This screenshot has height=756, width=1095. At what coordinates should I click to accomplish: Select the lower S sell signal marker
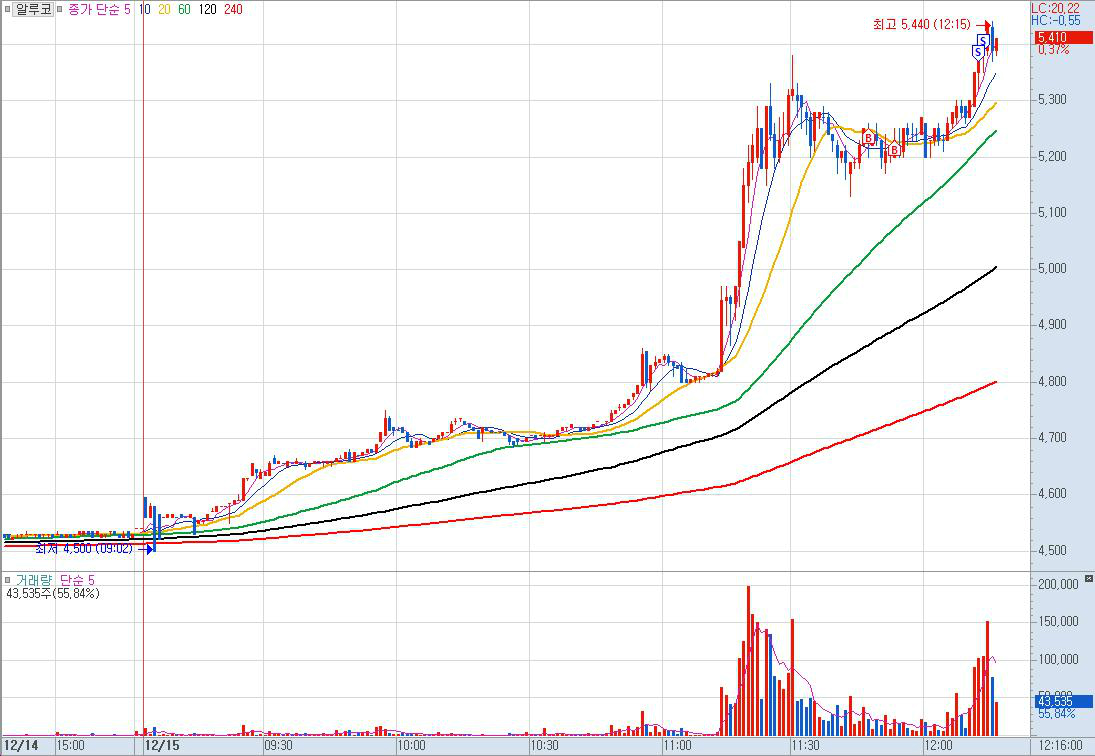click(x=977, y=51)
